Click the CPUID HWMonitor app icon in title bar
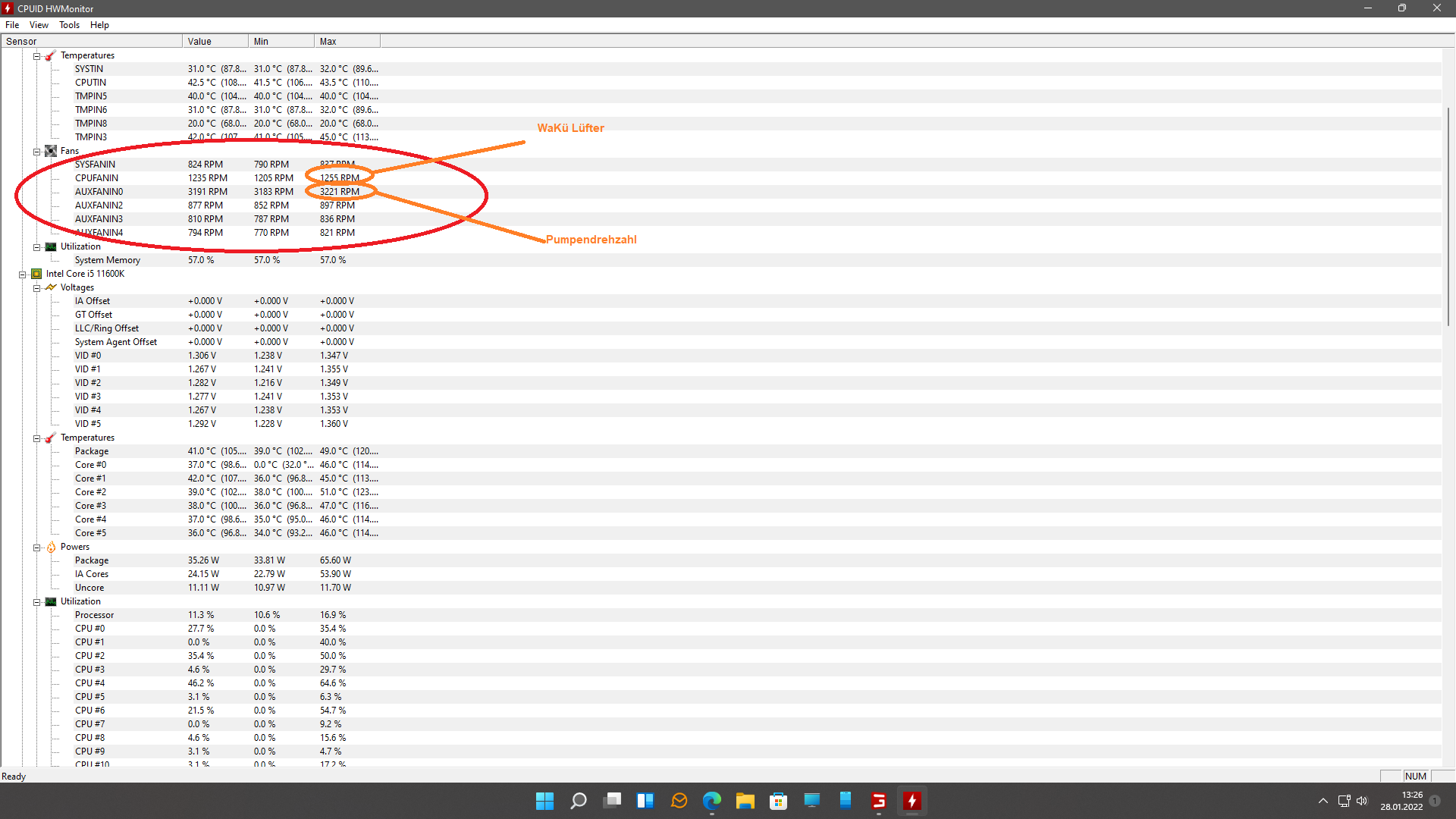The width and height of the screenshot is (1456, 819). click(x=8, y=8)
